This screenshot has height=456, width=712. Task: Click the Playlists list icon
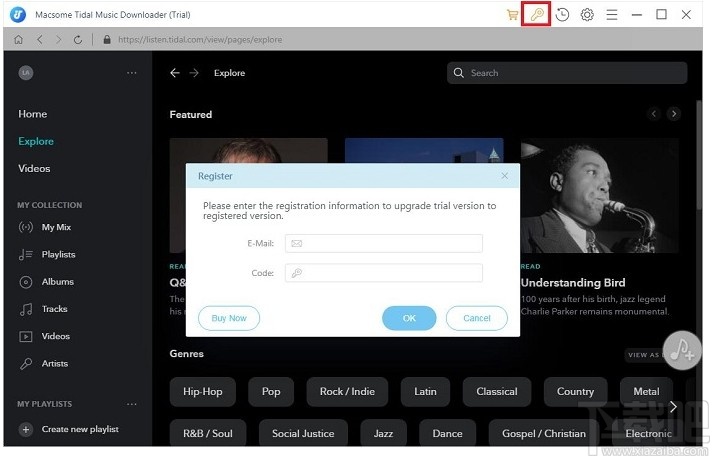click(x=25, y=255)
